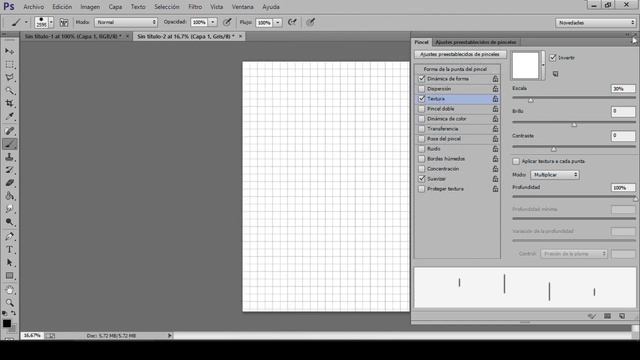Switch to Sin título-1 document tab
640x360 pixels.
(x=73, y=36)
